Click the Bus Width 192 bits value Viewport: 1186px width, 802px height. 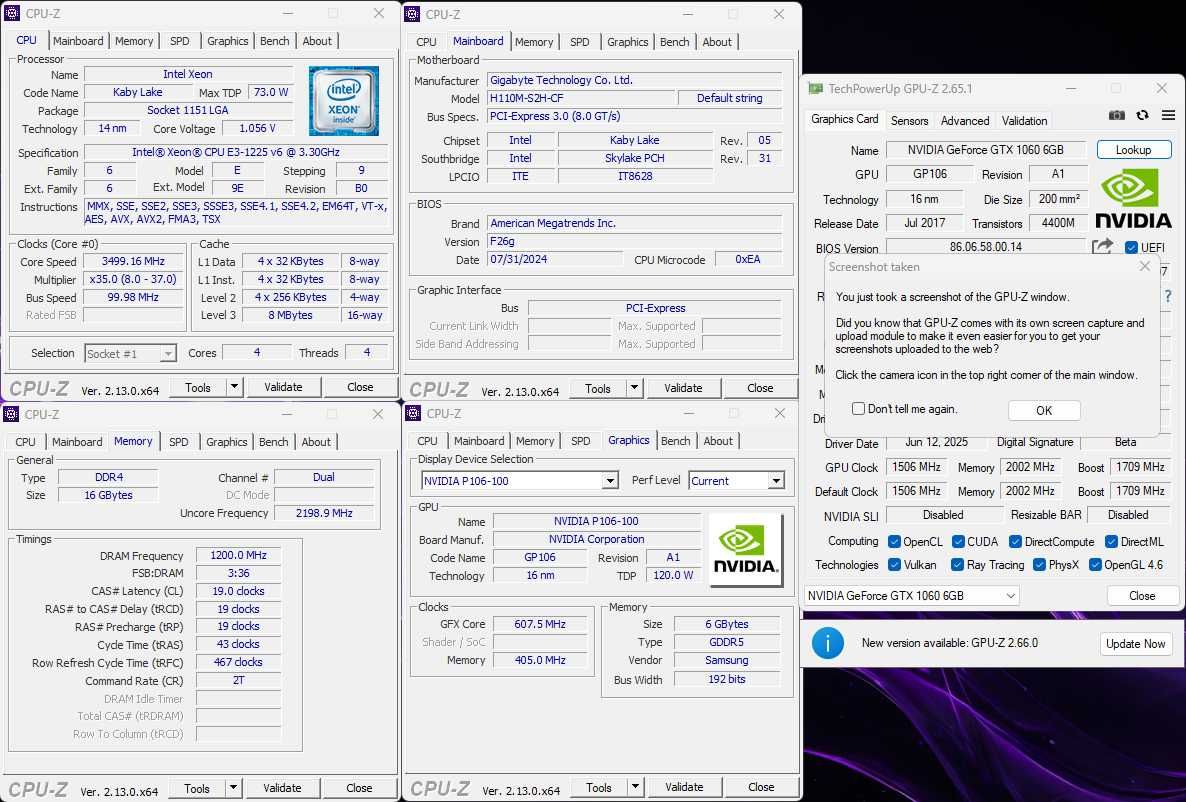[x=727, y=679]
